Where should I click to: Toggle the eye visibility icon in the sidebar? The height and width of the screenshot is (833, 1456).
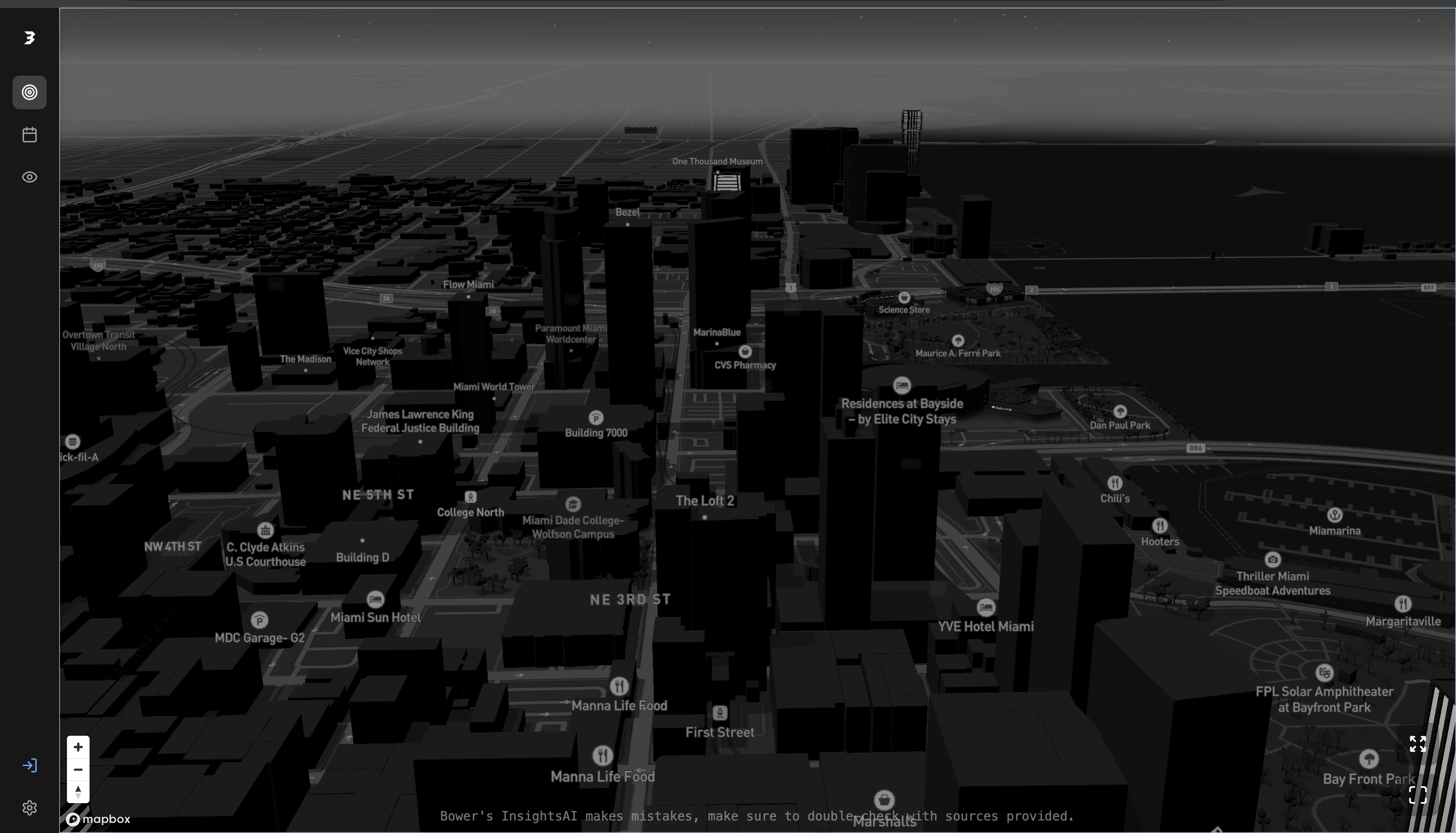tap(29, 177)
